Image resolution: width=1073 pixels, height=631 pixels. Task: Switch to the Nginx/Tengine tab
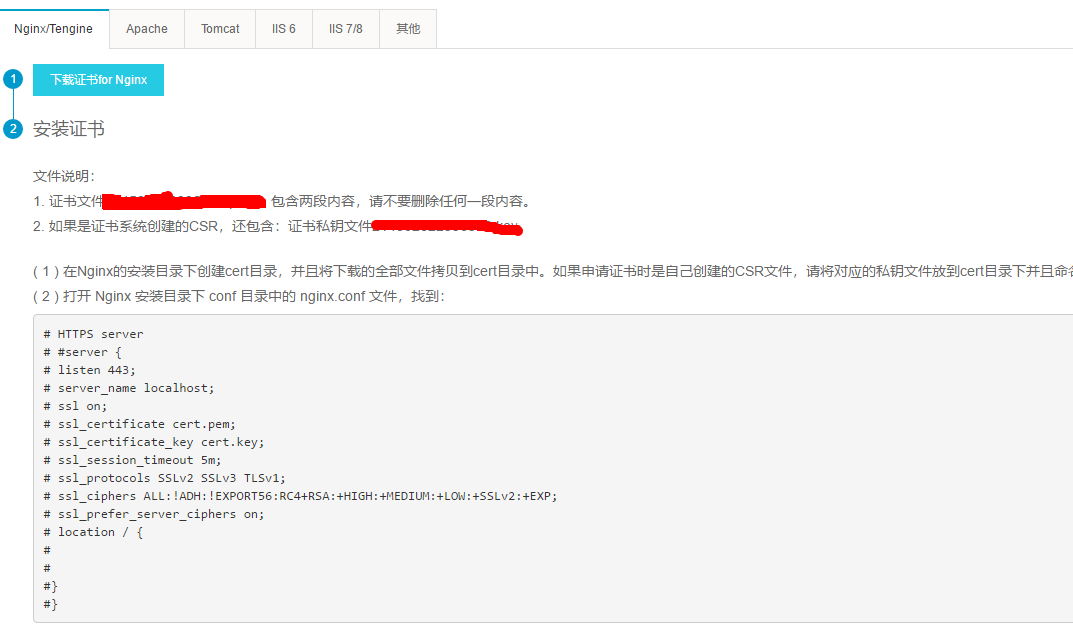pos(54,29)
